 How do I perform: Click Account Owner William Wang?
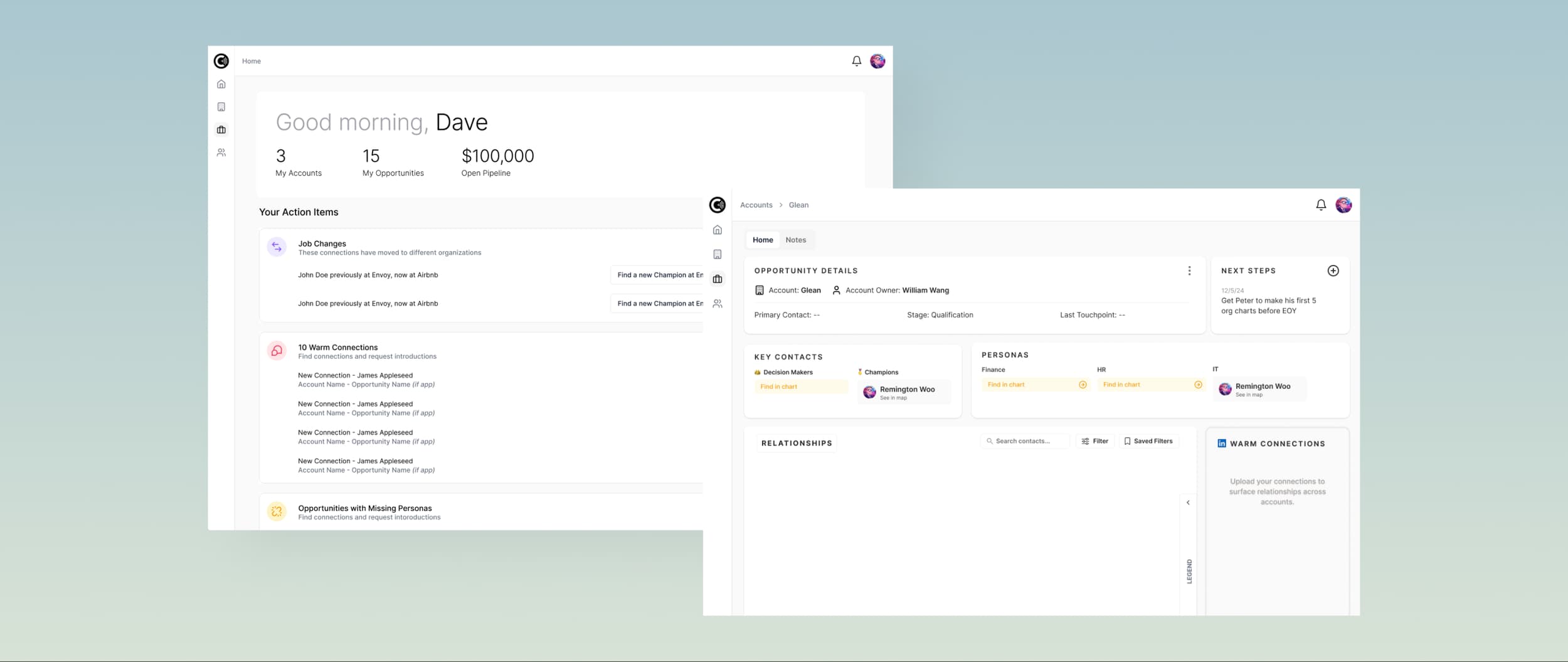click(x=890, y=291)
